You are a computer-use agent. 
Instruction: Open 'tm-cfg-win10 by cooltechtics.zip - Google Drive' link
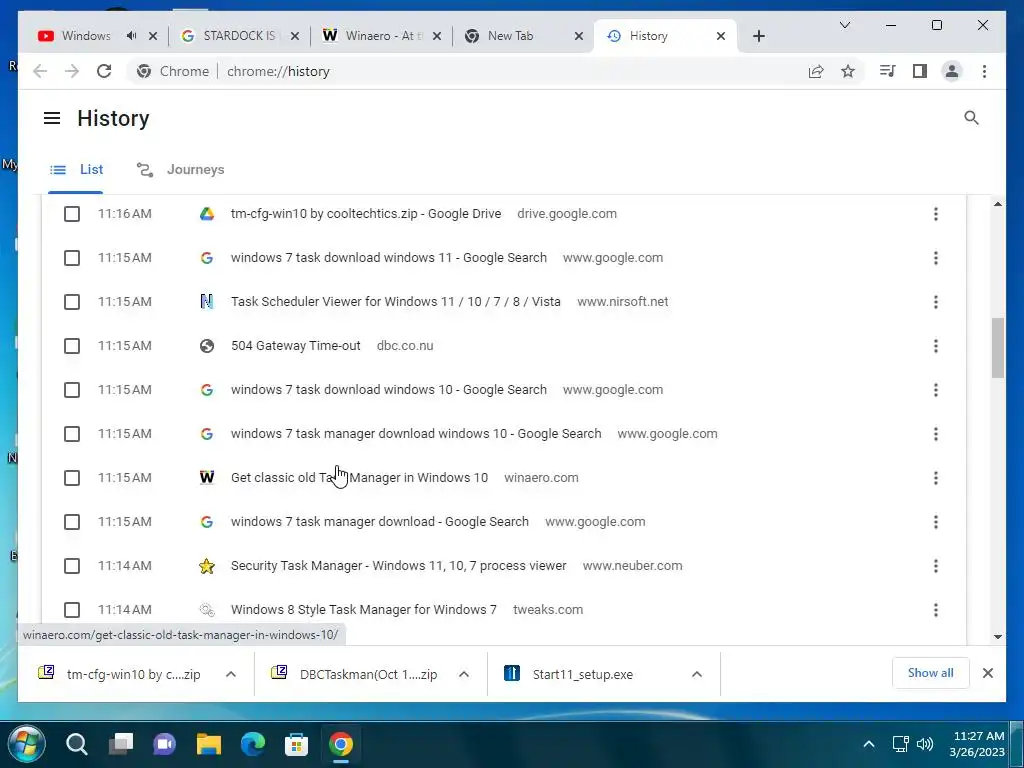366,214
